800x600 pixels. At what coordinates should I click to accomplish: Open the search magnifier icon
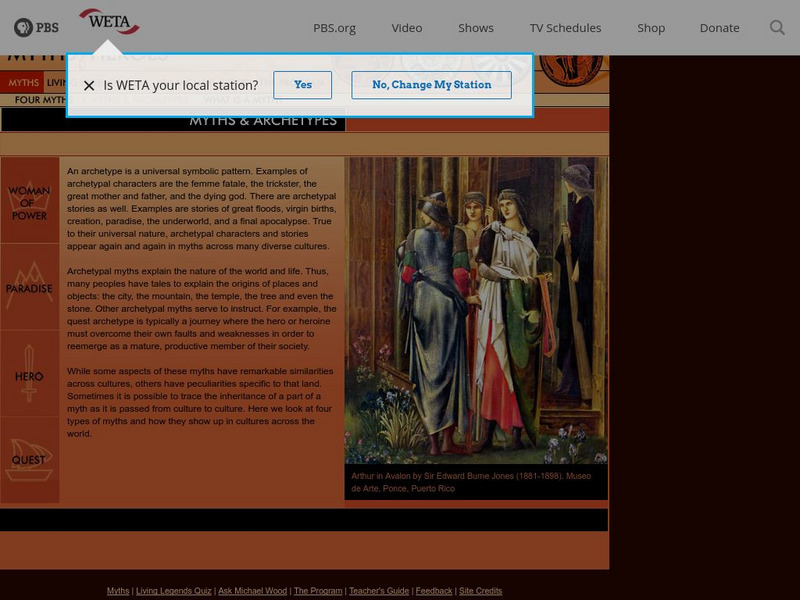tap(777, 28)
